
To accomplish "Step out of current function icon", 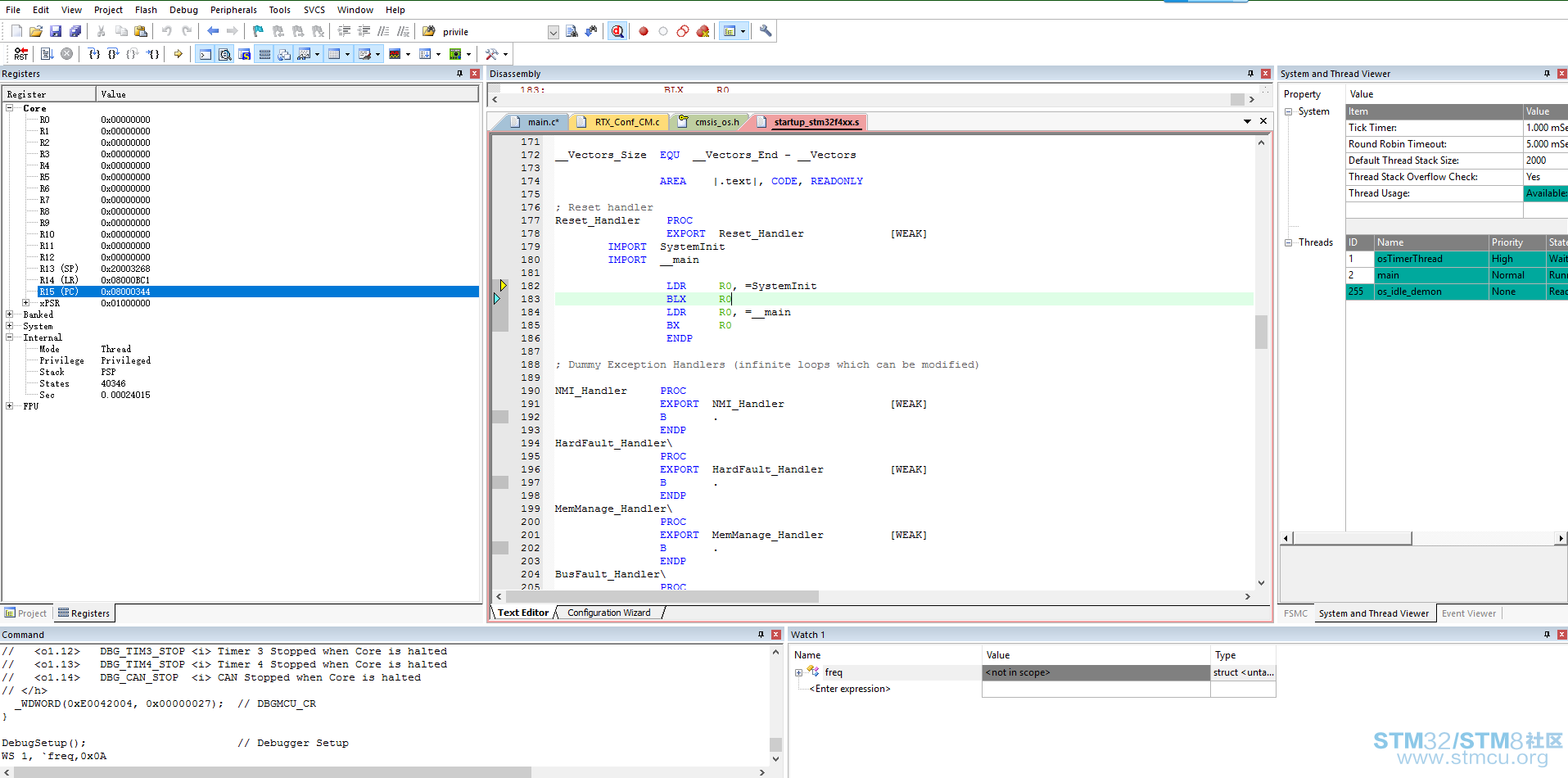I will (x=133, y=54).
